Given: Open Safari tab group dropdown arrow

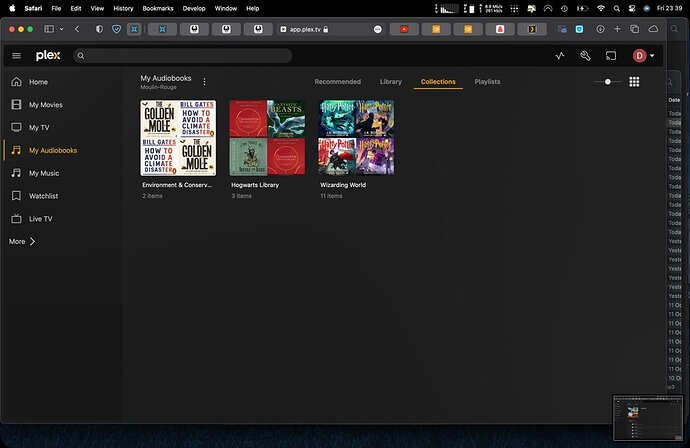Looking at the screenshot, I should point(62,29).
